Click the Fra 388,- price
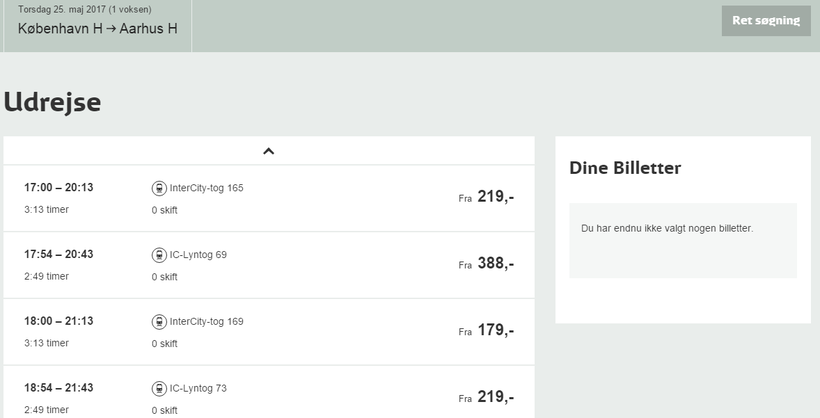The height and width of the screenshot is (418, 820). (x=487, y=264)
